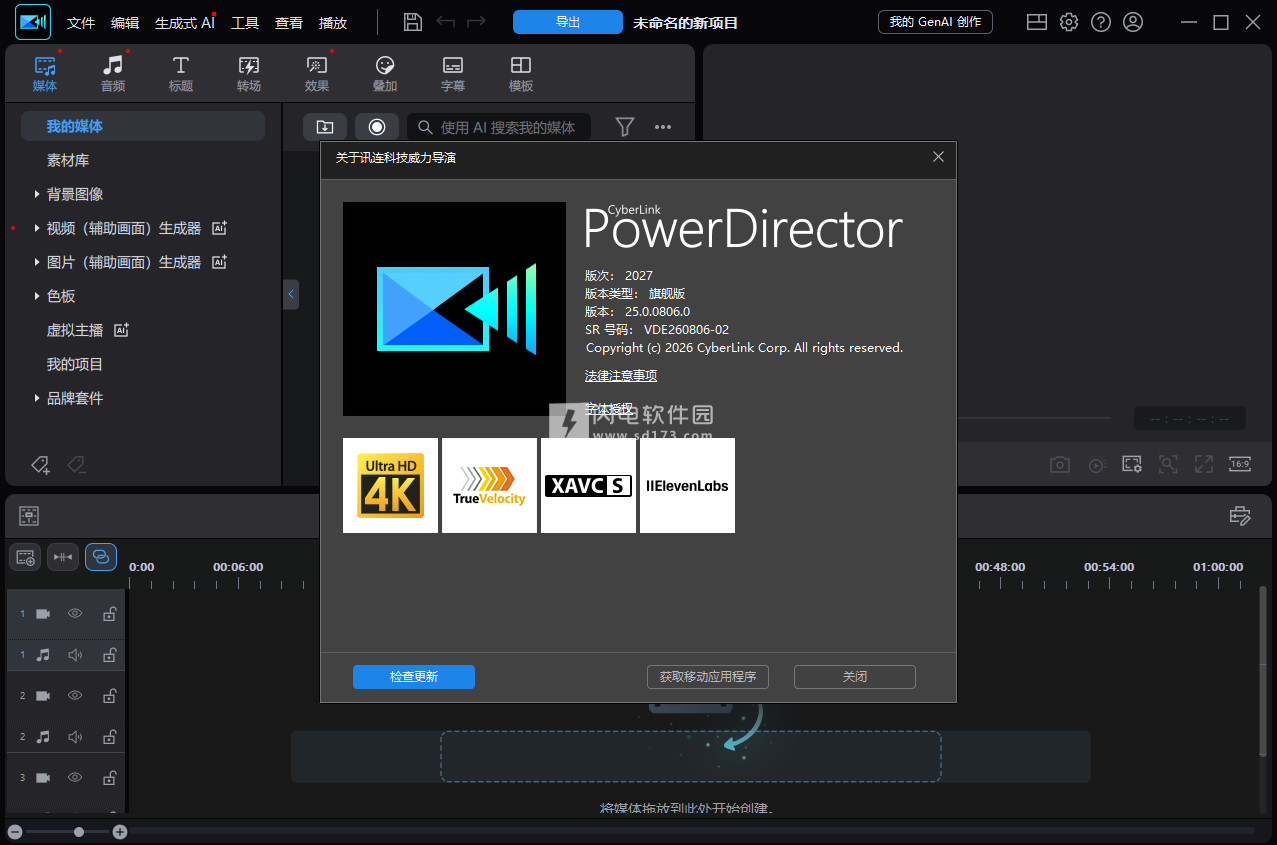Click the 关闭 button in dialog

coord(855,677)
